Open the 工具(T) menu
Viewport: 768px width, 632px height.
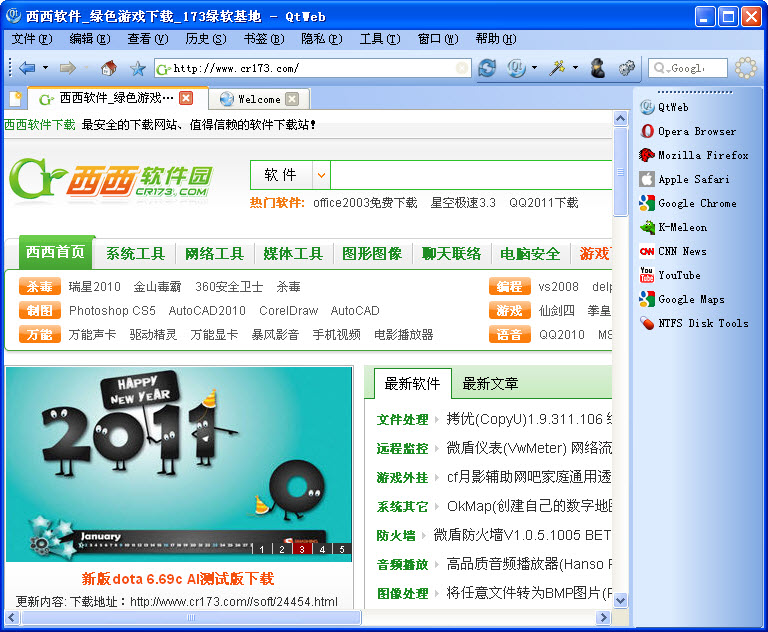(x=380, y=39)
